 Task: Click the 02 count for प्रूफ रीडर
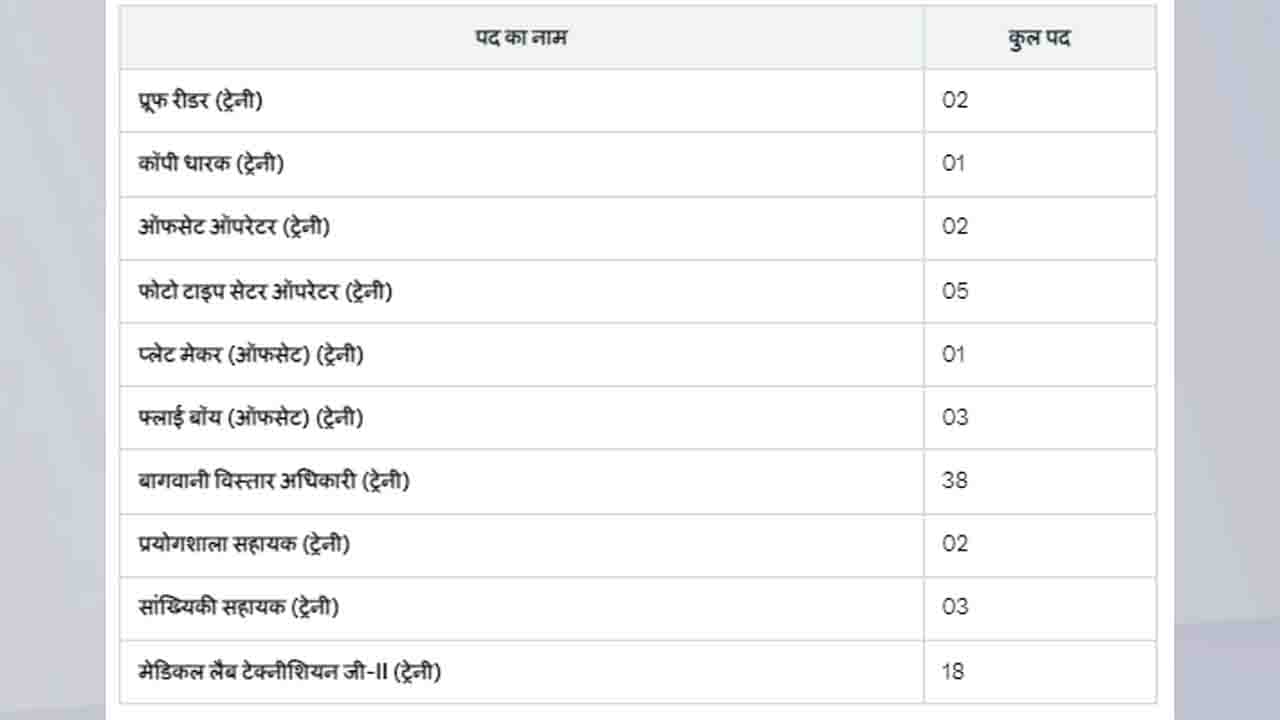point(955,100)
